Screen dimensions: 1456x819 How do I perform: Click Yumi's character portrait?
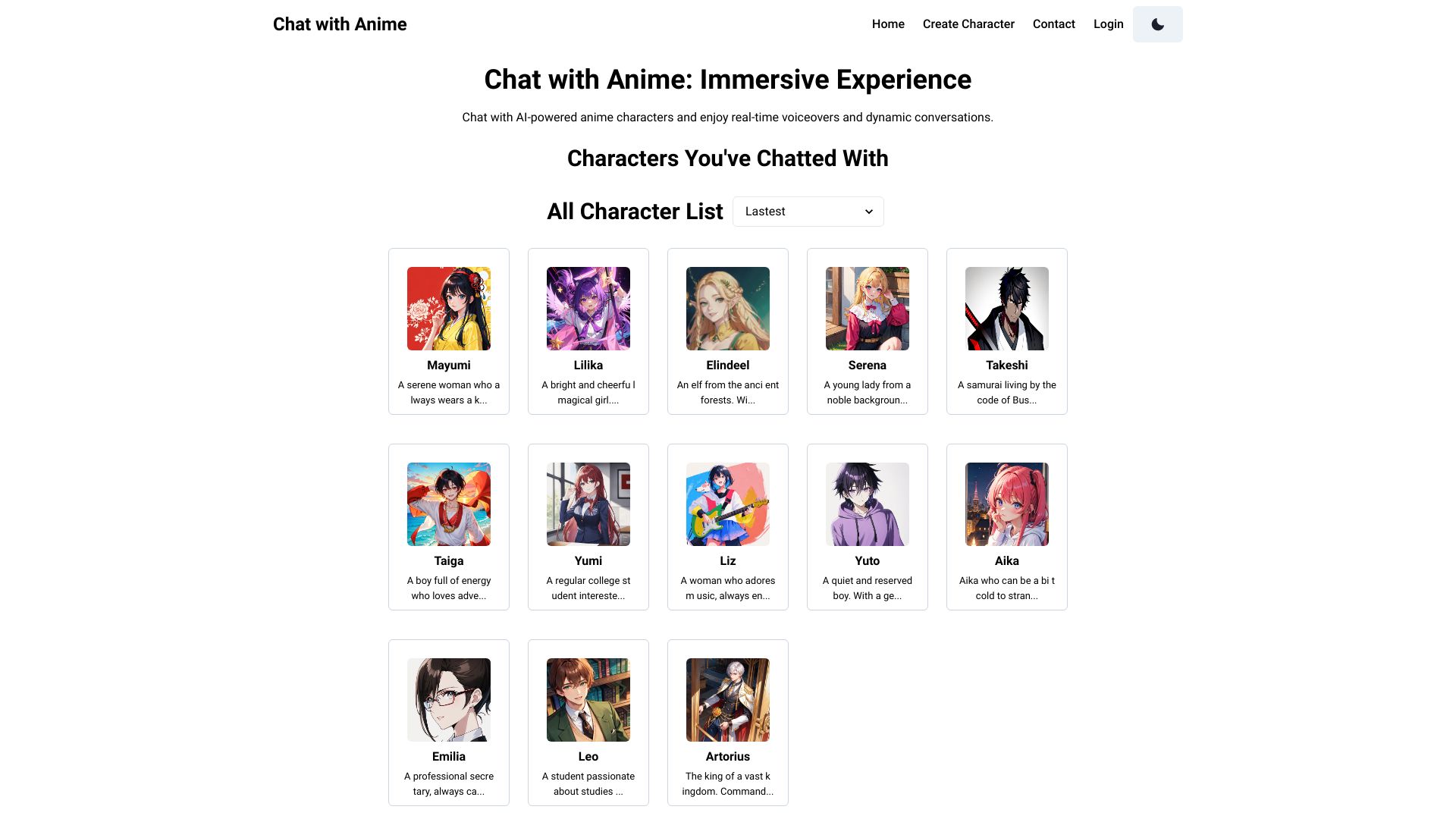[588, 504]
